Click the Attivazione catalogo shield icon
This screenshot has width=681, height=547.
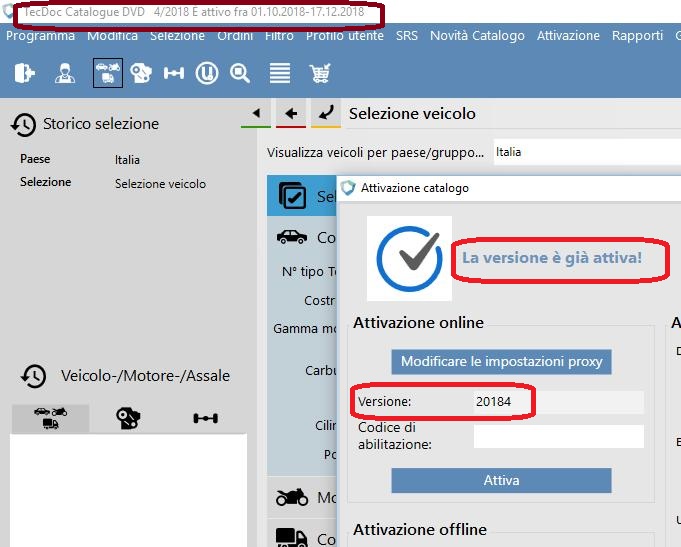(348, 188)
